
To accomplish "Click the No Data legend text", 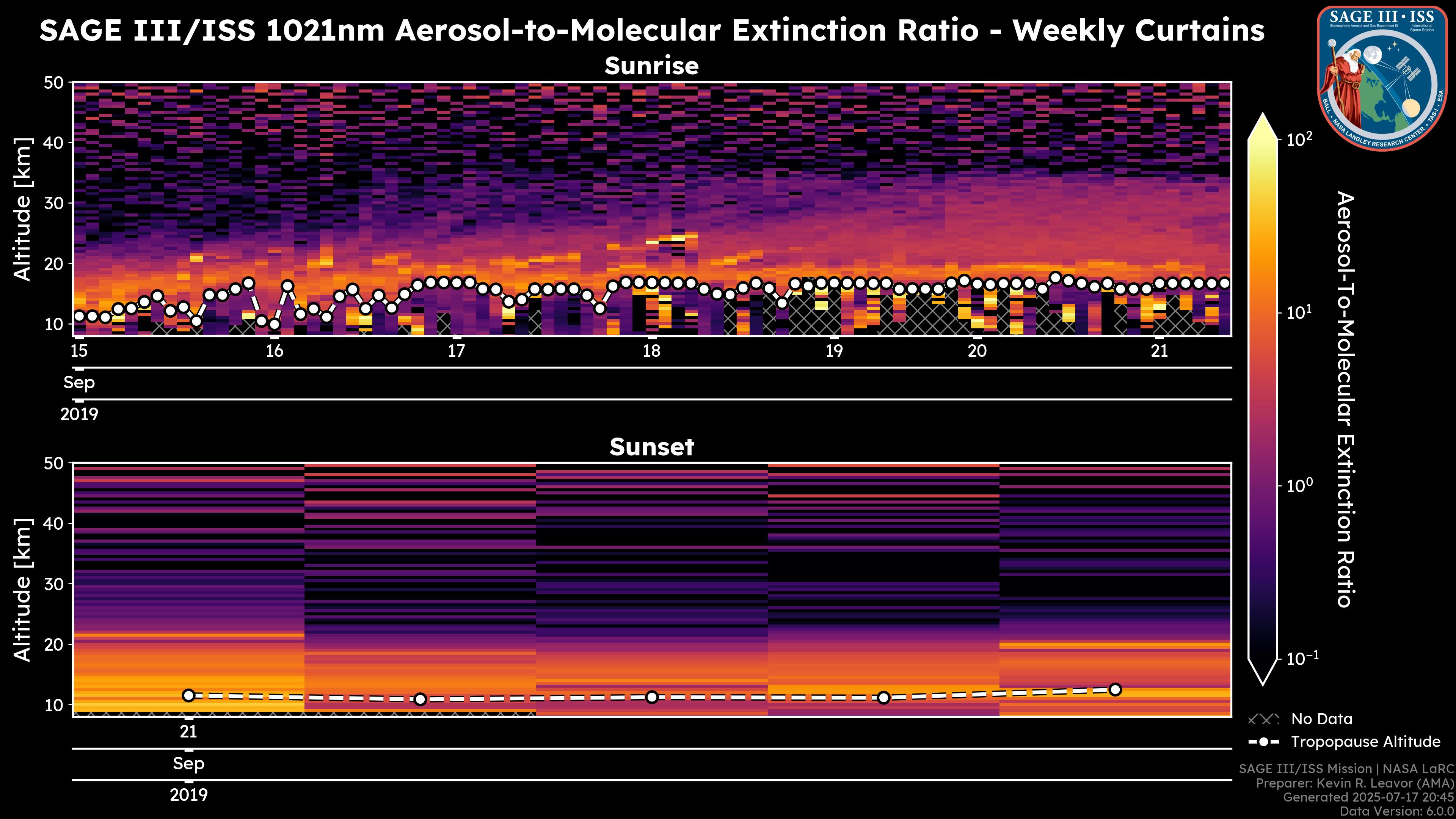I will point(1321,720).
